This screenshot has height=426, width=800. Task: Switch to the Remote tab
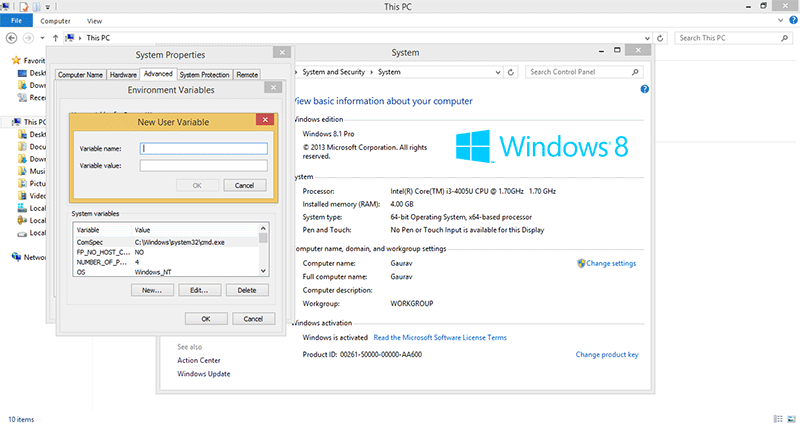point(247,74)
